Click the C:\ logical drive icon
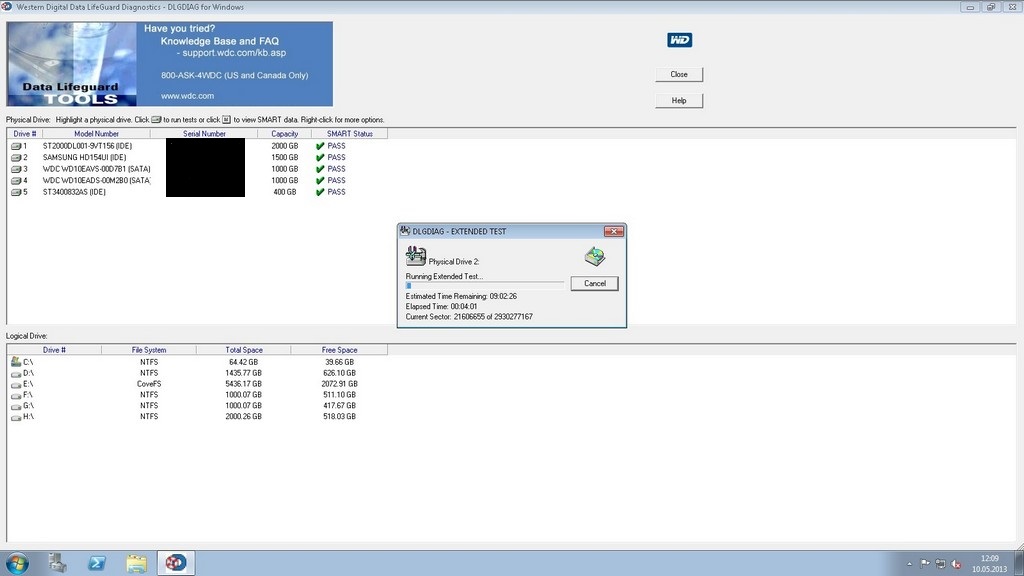The image size is (1024, 576). pos(16,361)
